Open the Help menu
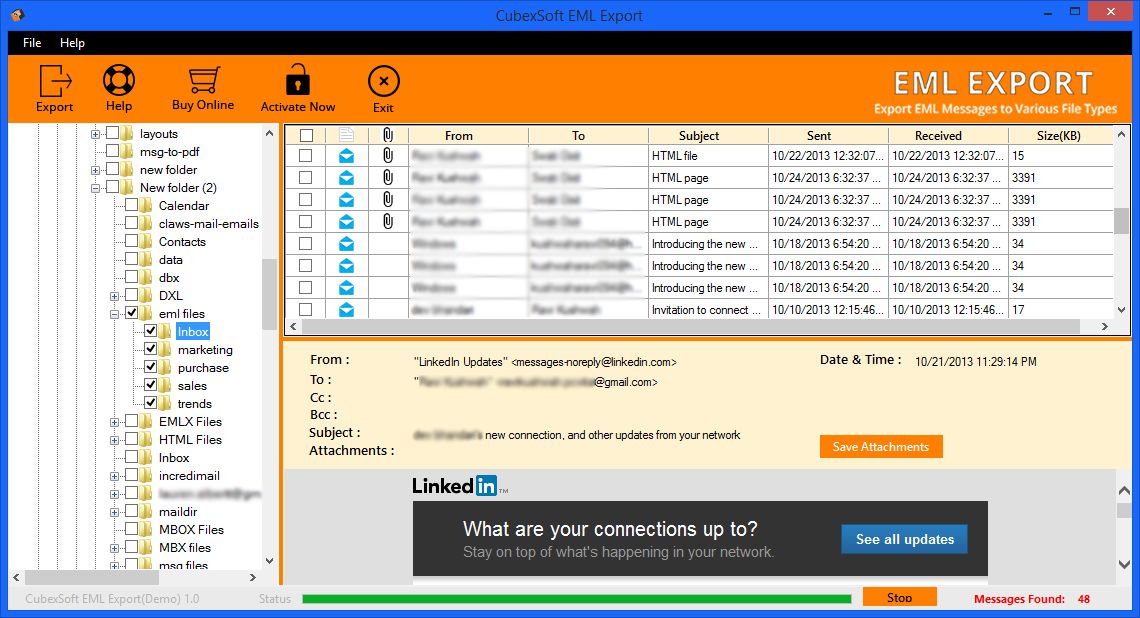Screen dimensions: 1140x618 [72, 43]
